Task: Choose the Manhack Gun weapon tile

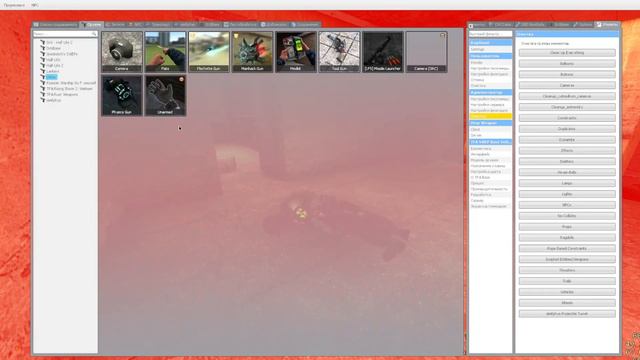Action: point(252,52)
